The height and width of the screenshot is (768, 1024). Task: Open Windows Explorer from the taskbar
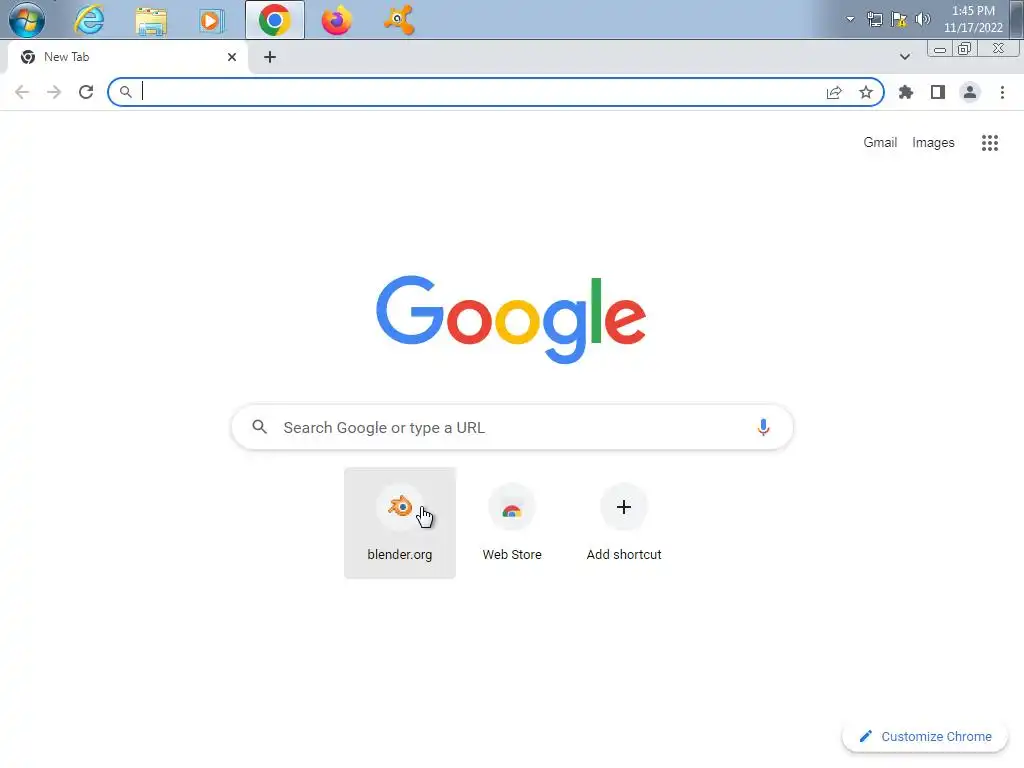(x=151, y=20)
